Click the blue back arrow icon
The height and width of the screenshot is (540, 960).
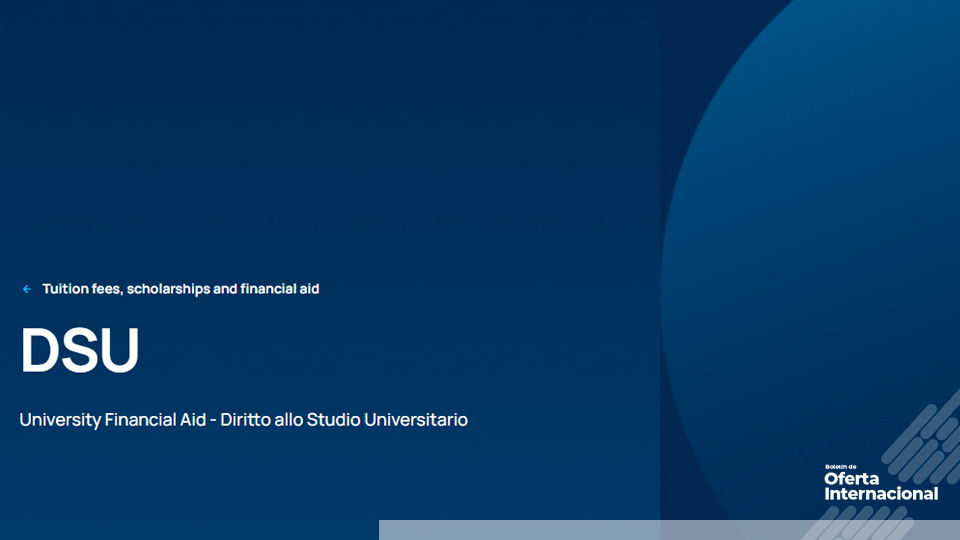click(x=27, y=289)
